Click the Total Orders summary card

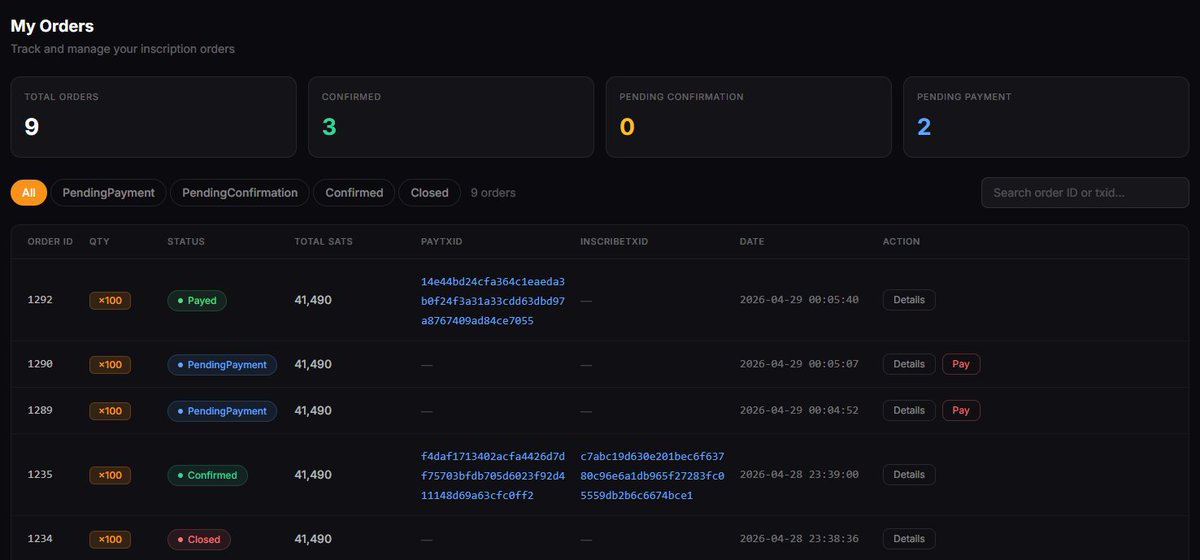[153, 117]
